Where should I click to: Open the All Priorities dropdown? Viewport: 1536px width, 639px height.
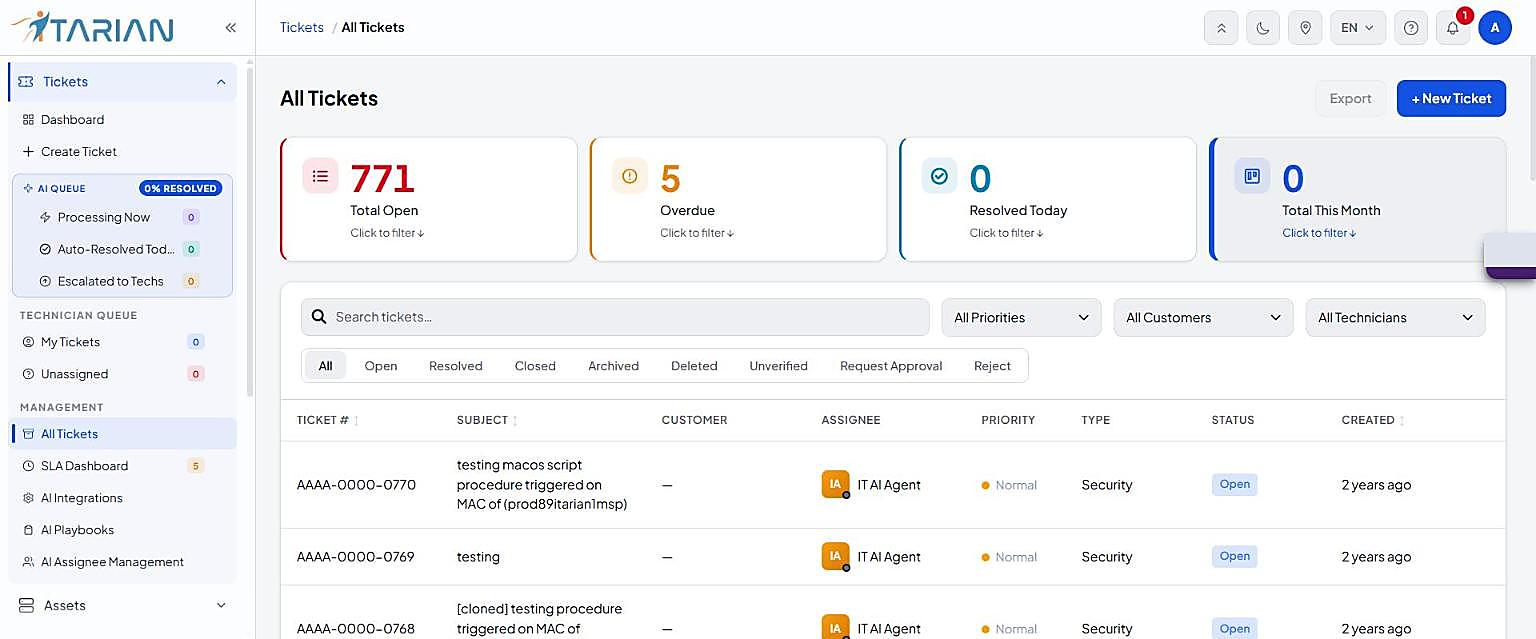1021,317
